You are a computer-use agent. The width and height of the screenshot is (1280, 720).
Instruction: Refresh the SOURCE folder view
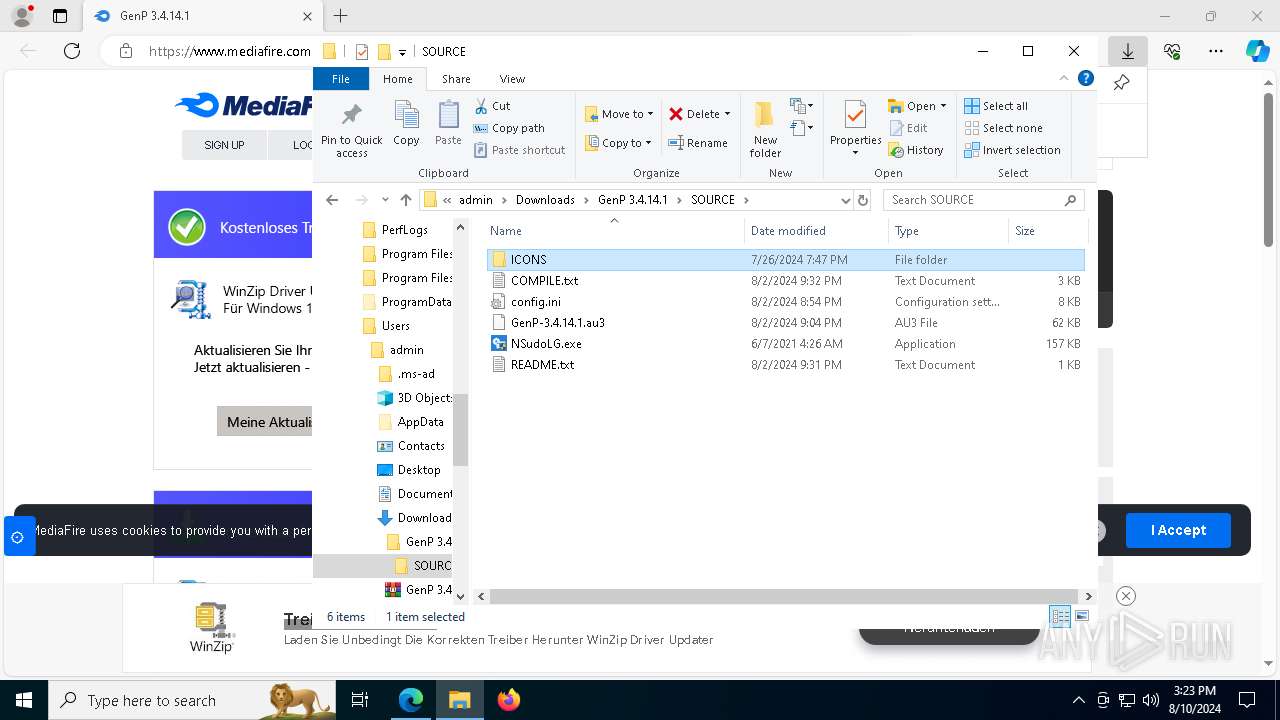pos(862,200)
